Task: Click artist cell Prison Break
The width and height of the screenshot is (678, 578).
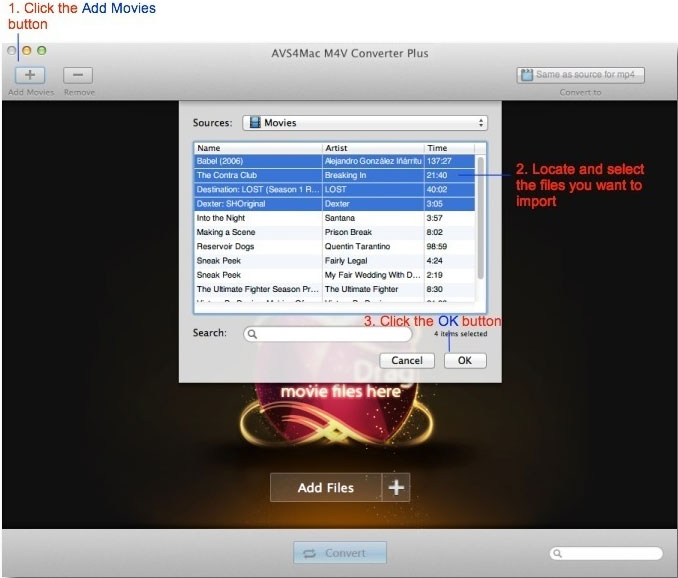Action: tap(348, 232)
